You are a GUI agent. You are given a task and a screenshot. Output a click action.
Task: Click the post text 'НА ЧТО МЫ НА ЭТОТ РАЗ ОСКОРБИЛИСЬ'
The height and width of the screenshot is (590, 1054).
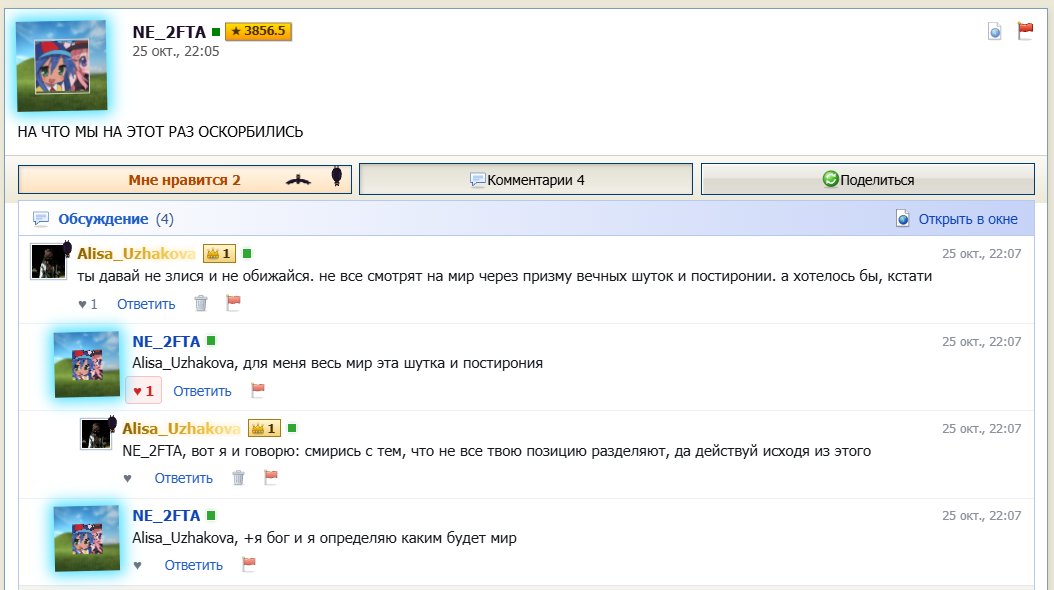160,132
